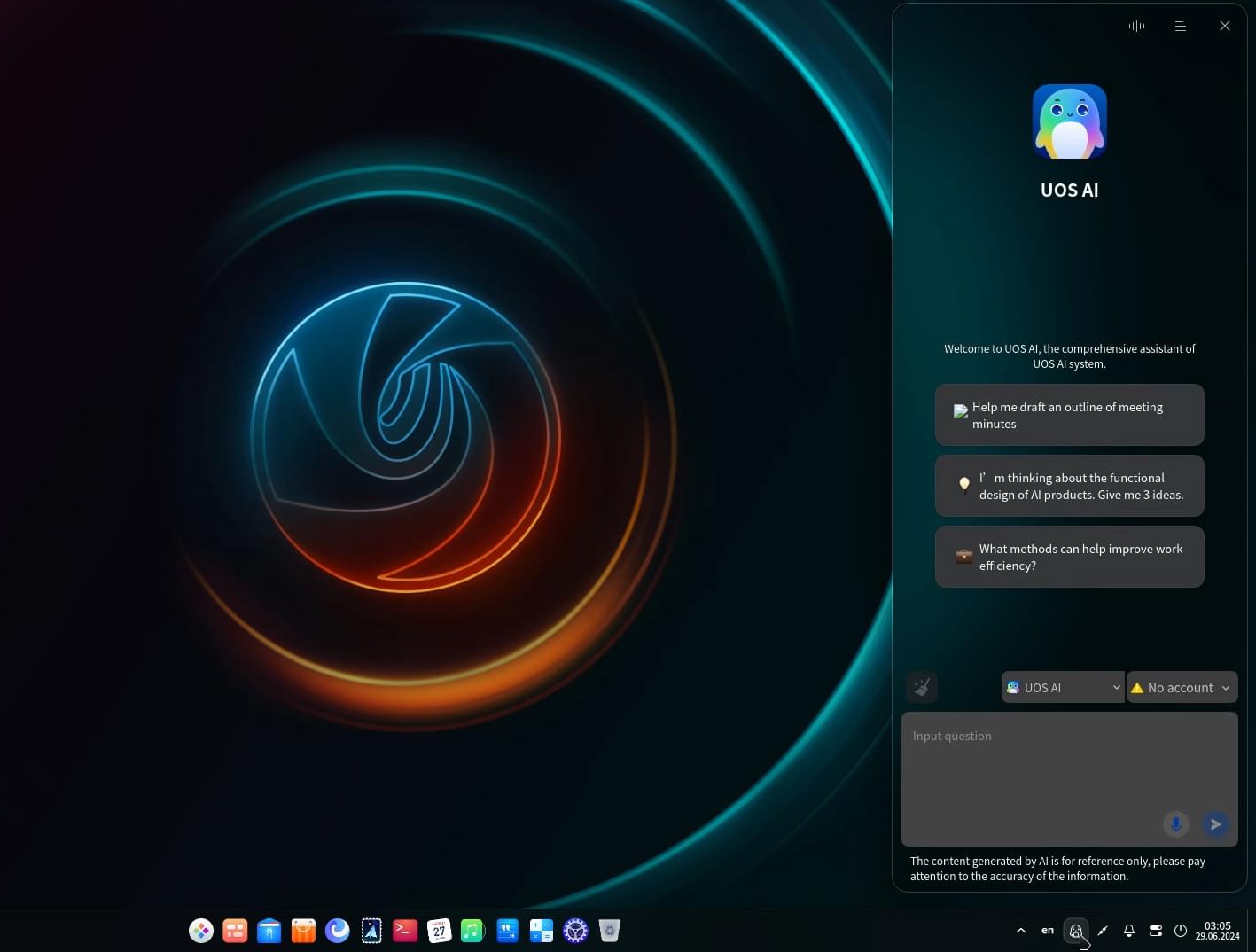Send the question with the arrow button
Screen dimensions: 1256x952
click(1216, 824)
